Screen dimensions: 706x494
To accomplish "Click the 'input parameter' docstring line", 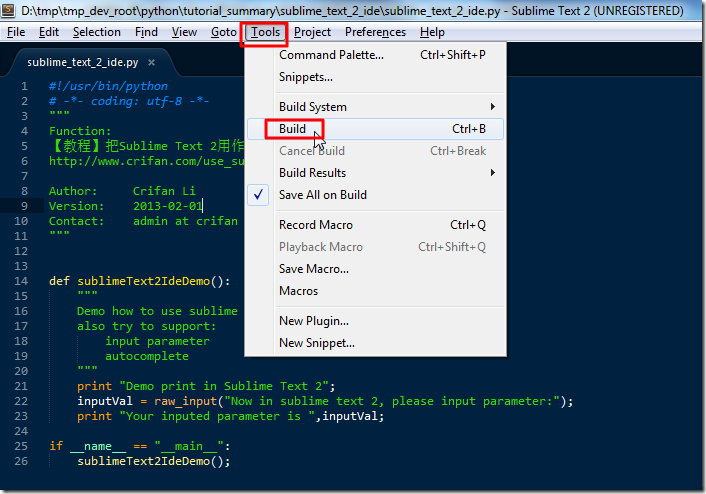I will pyautogui.click(x=158, y=341).
